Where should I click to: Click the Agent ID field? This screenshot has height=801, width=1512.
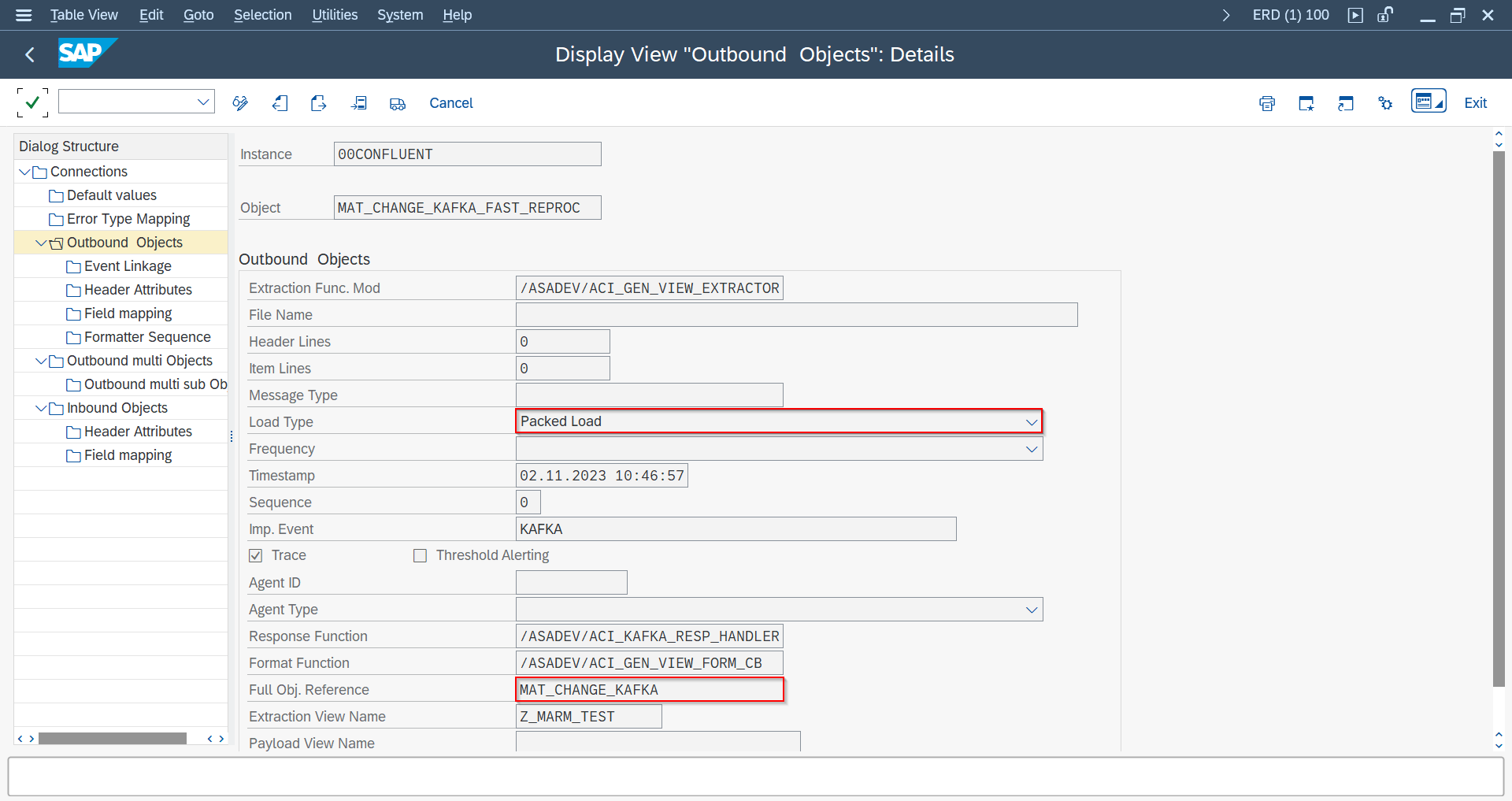[x=571, y=583]
